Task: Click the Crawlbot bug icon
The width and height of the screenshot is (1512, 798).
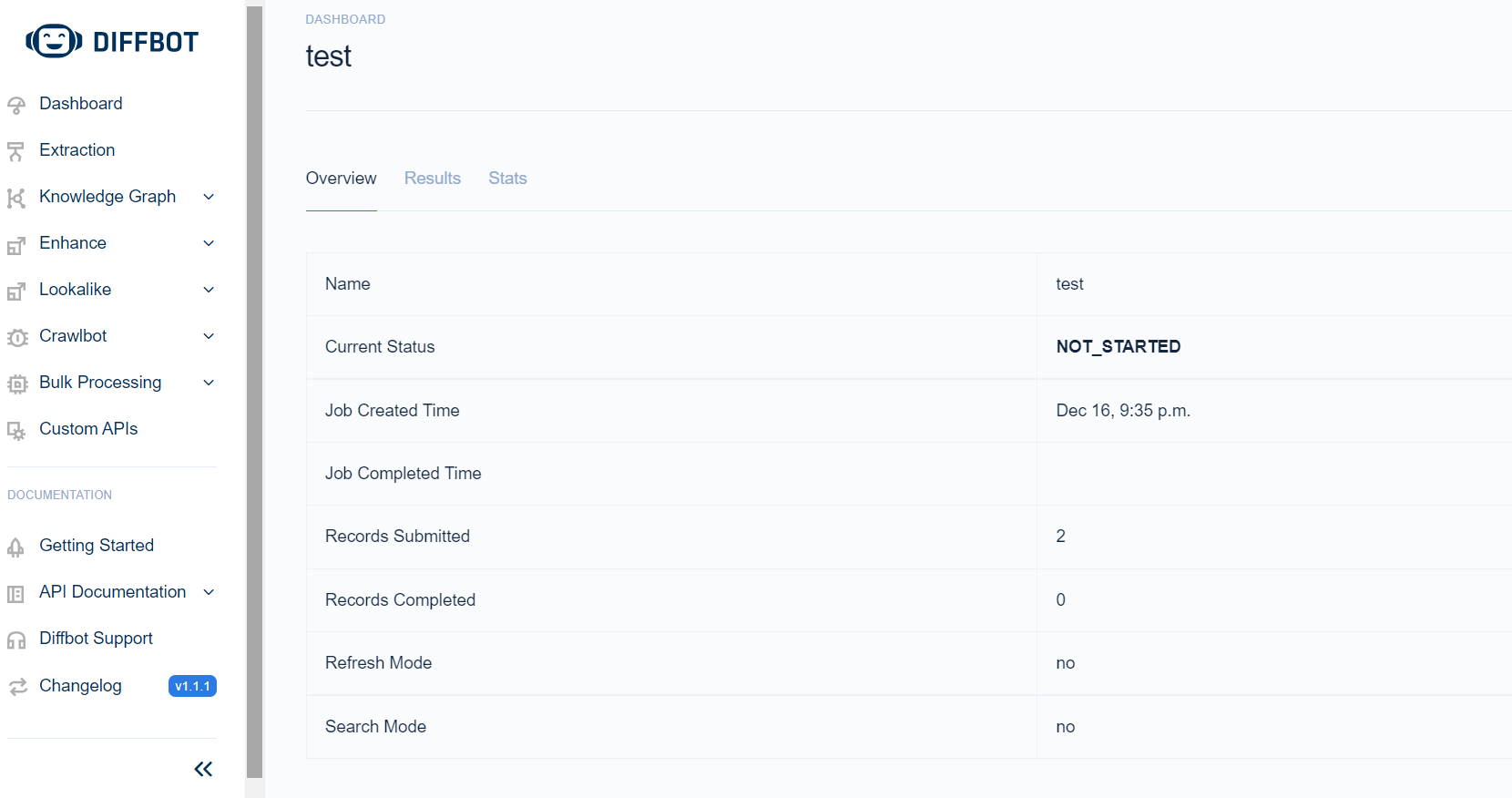Action: (x=17, y=338)
